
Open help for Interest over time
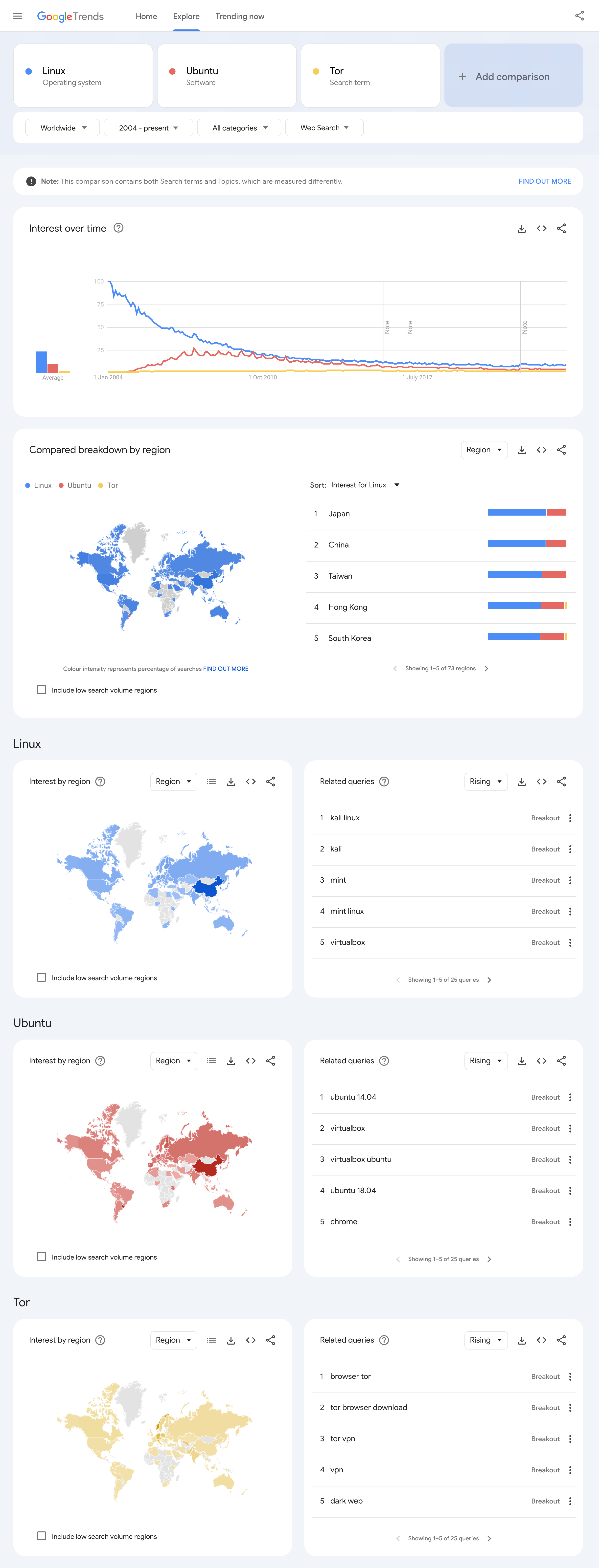[119, 228]
